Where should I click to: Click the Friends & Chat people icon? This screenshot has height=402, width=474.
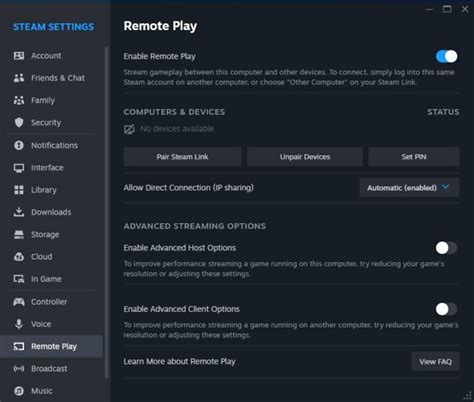point(19,78)
